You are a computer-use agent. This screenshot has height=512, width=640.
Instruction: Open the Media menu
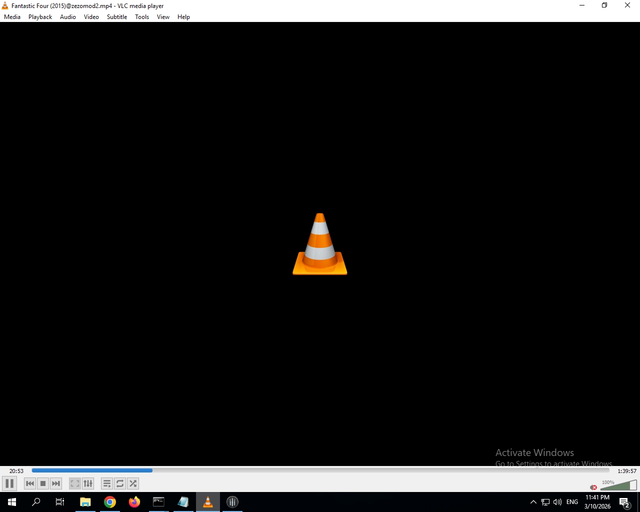tap(12, 17)
